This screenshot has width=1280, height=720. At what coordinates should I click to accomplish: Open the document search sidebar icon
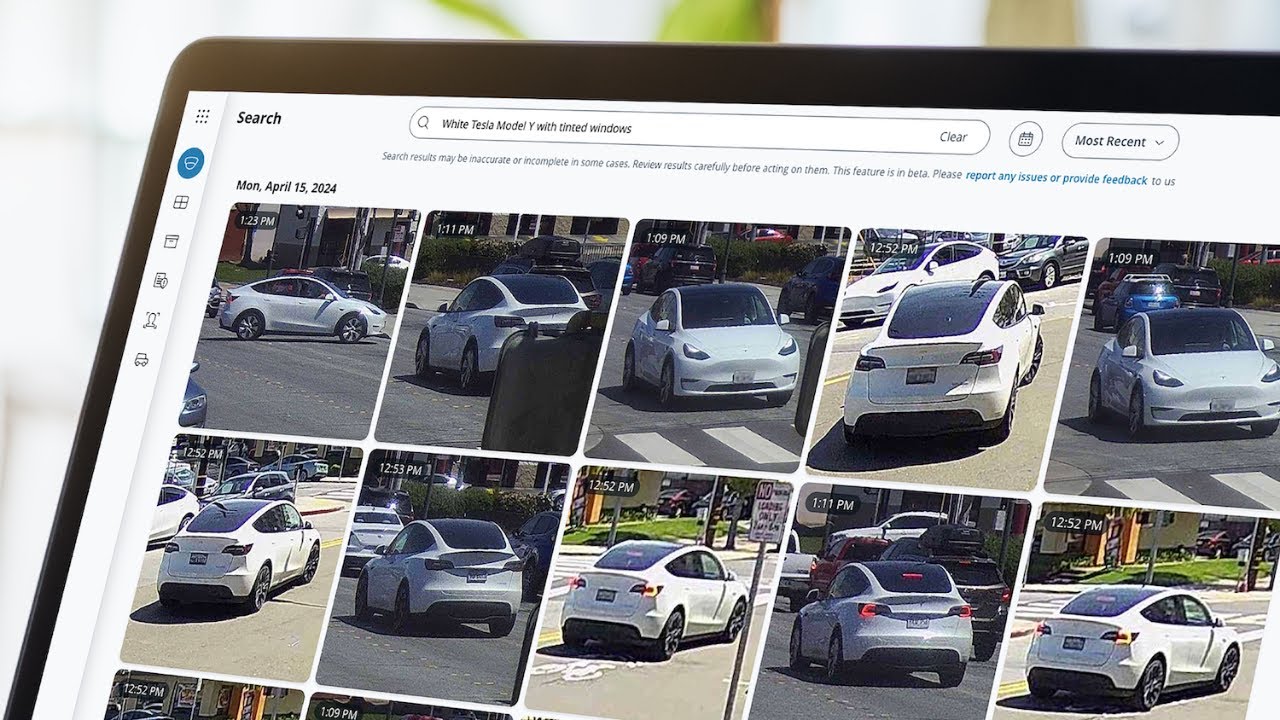coord(161,281)
